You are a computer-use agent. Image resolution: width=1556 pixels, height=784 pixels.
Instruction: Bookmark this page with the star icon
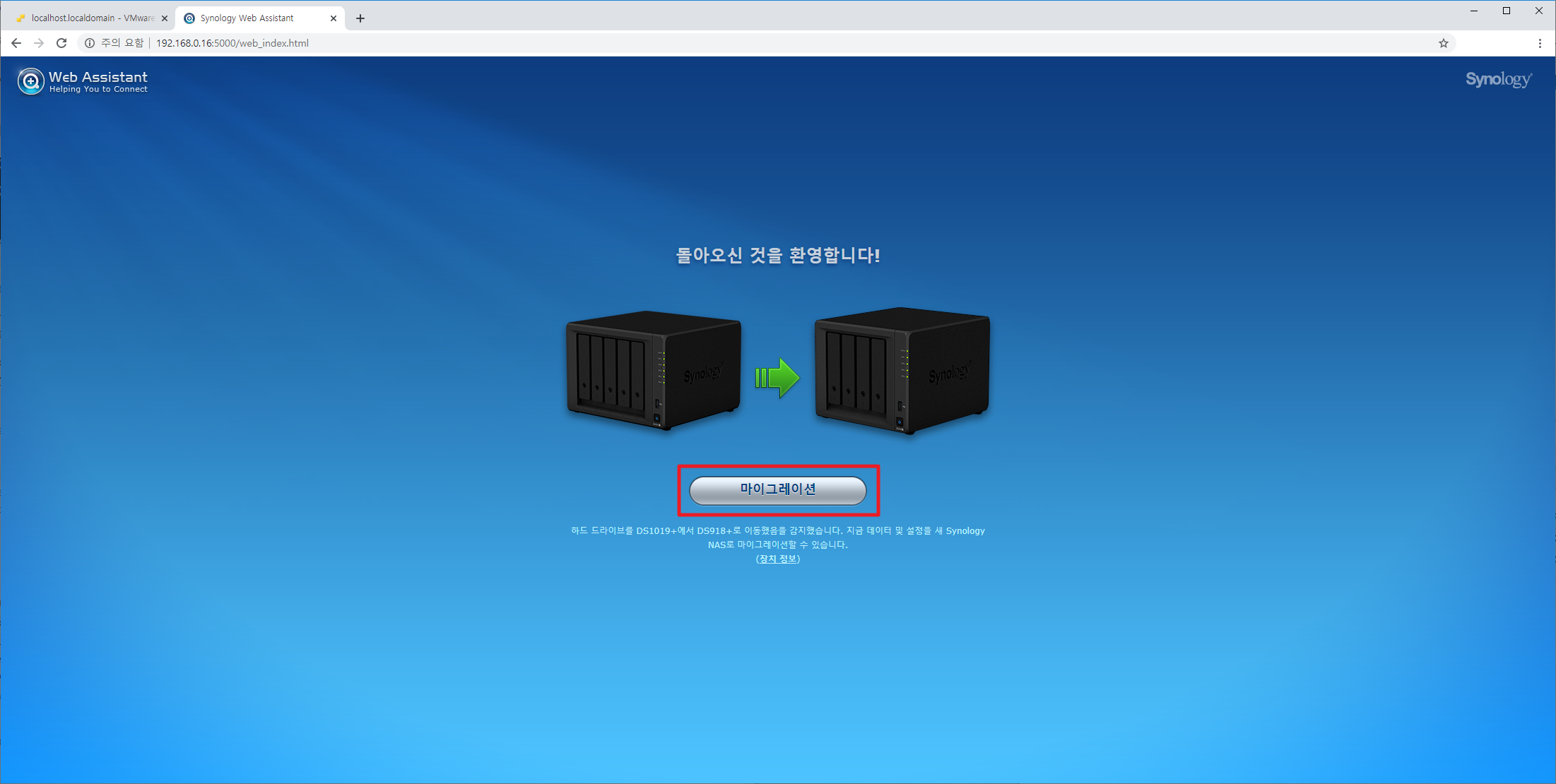(x=1444, y=43)
